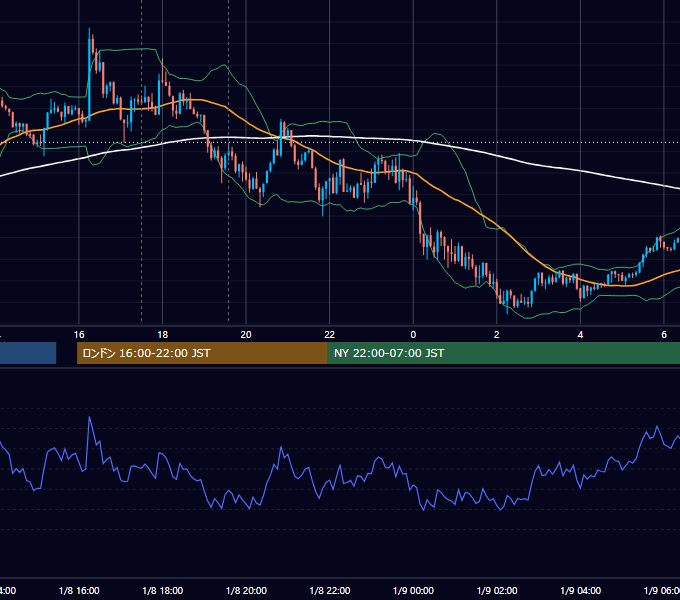Click the '1/9 02:00' date label
Screen dimensions: 680x600
click(x=497, y=590)
